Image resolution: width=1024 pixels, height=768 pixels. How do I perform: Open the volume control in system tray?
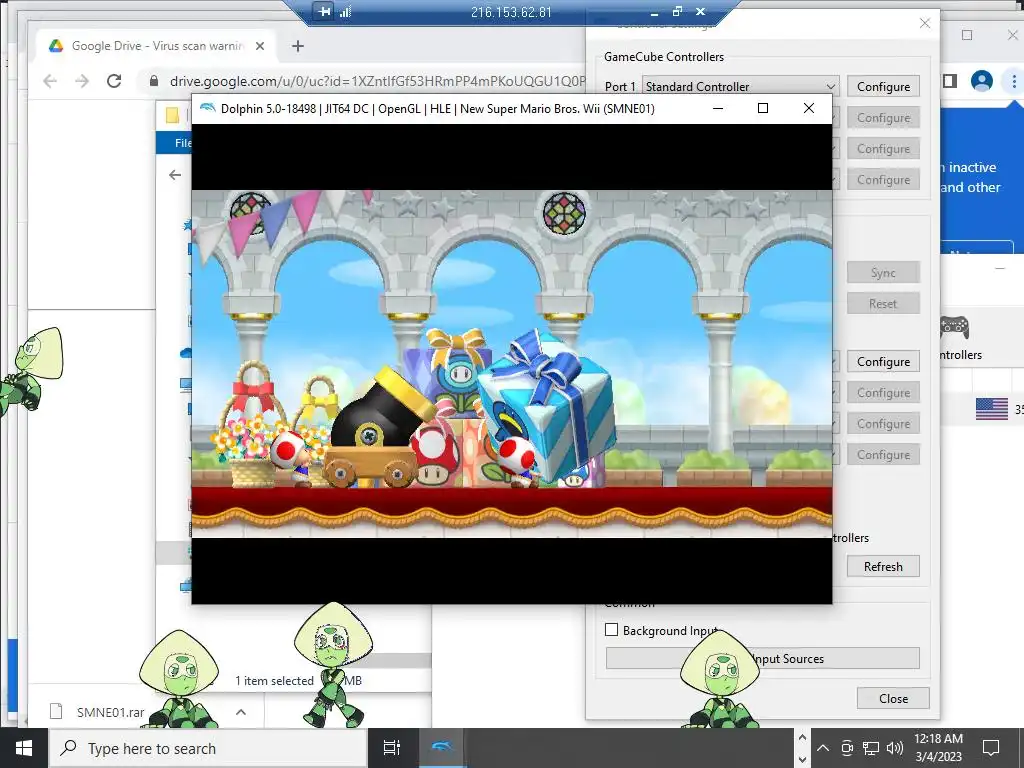(x=895, y=748)
